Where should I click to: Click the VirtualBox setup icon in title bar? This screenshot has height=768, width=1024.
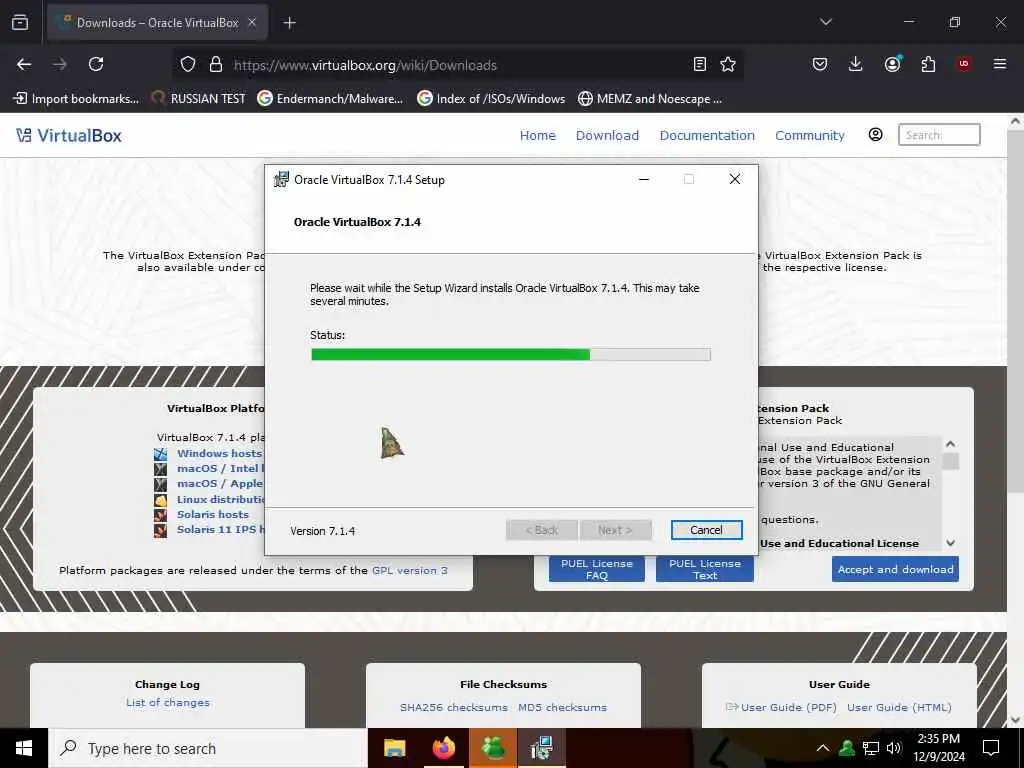pos(281,180)
